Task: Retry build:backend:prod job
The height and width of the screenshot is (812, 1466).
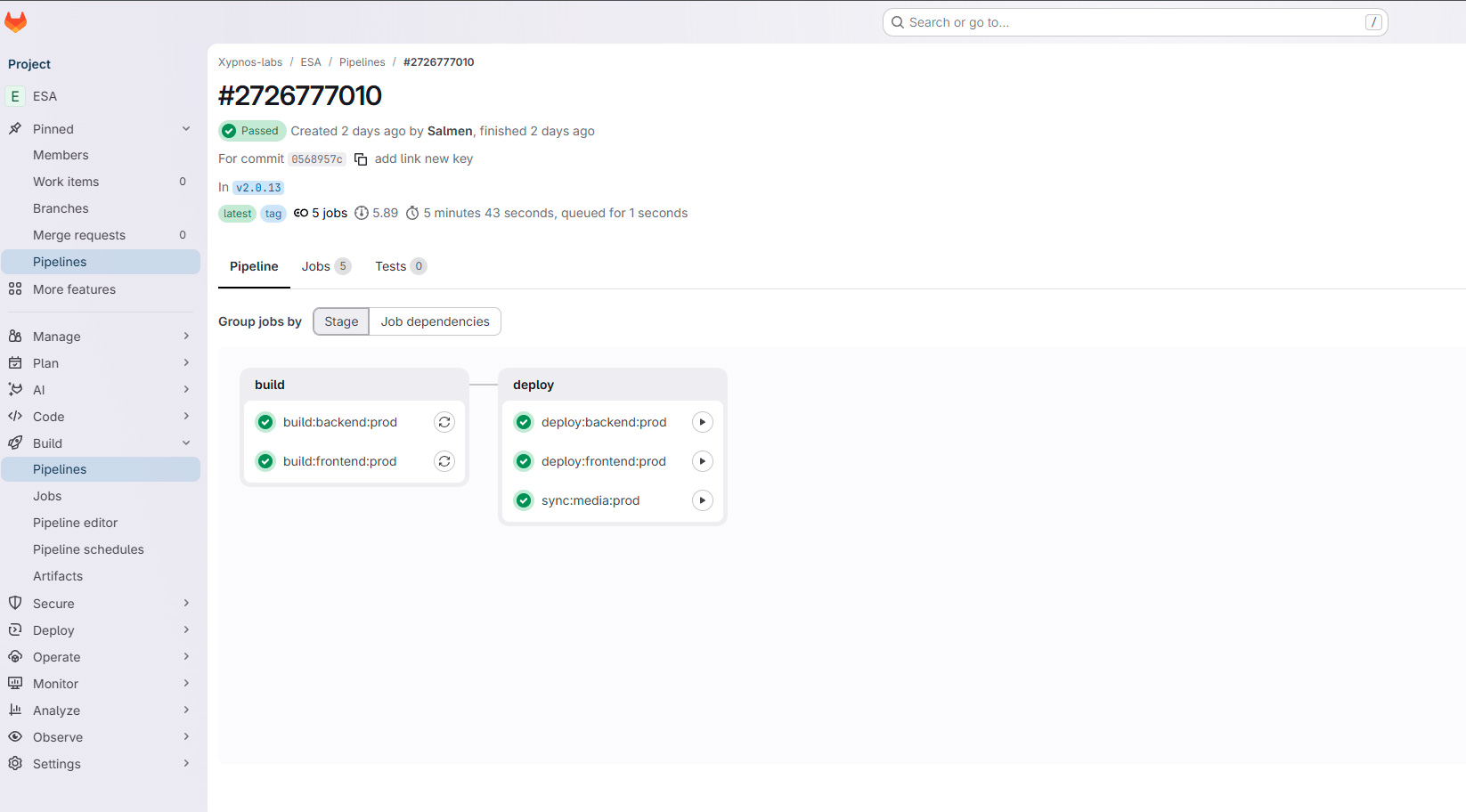Action: point(444,422)
